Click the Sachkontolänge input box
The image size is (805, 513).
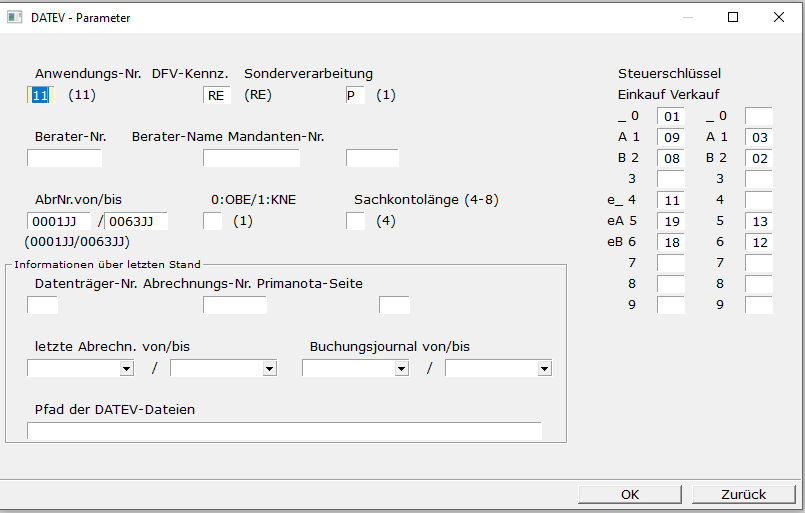(355, 221)
